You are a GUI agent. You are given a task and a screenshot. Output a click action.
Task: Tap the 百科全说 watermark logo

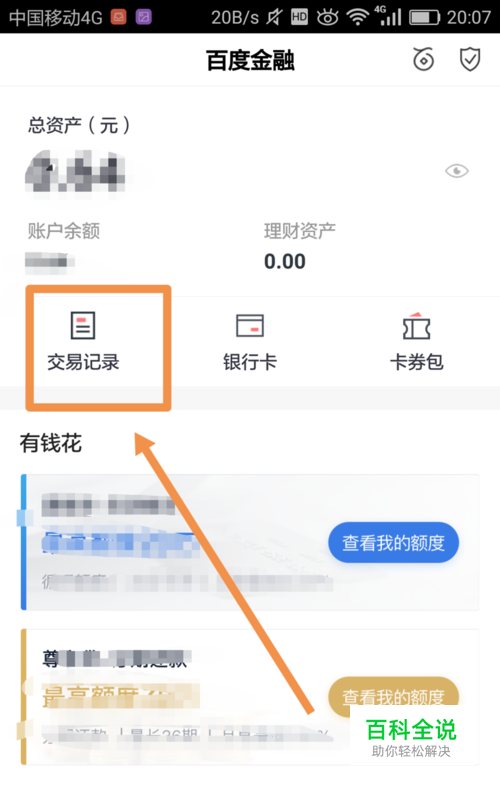pyautogui.click(x=411, y=737)
